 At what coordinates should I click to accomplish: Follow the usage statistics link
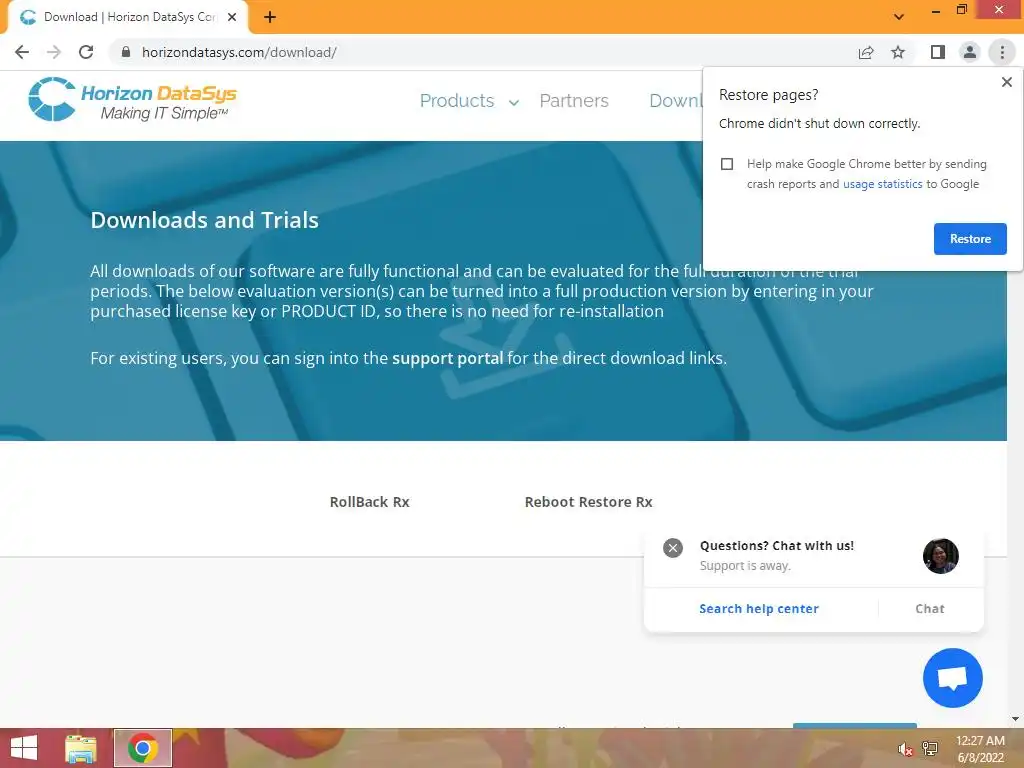(882, 184)
